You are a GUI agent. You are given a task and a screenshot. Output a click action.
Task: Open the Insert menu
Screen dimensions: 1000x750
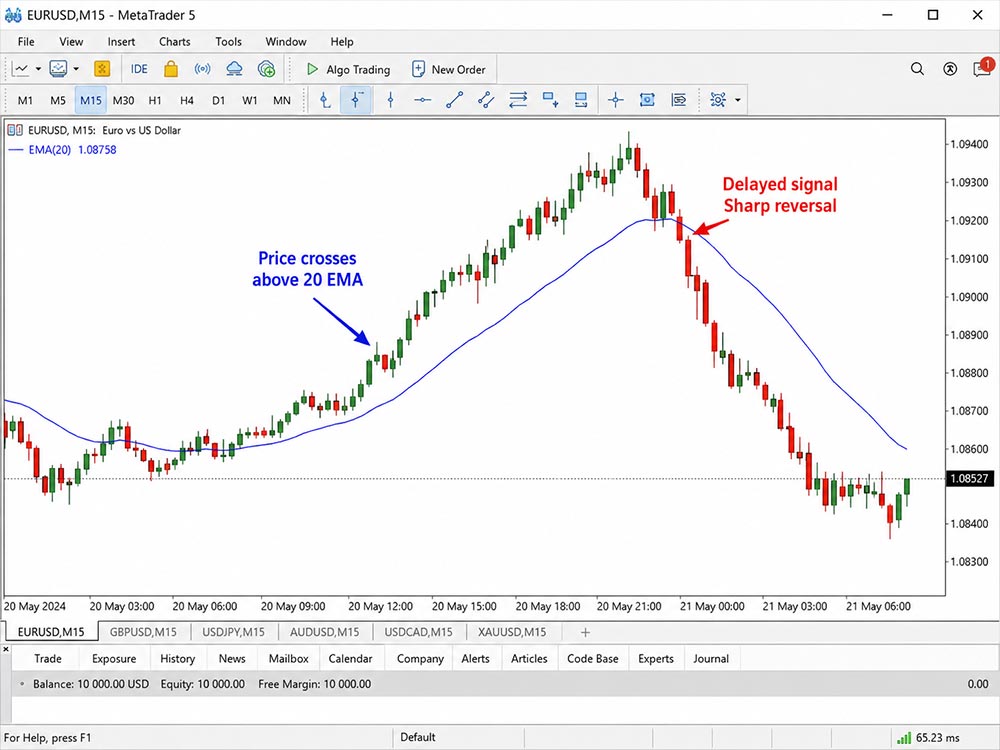[121, 41]
